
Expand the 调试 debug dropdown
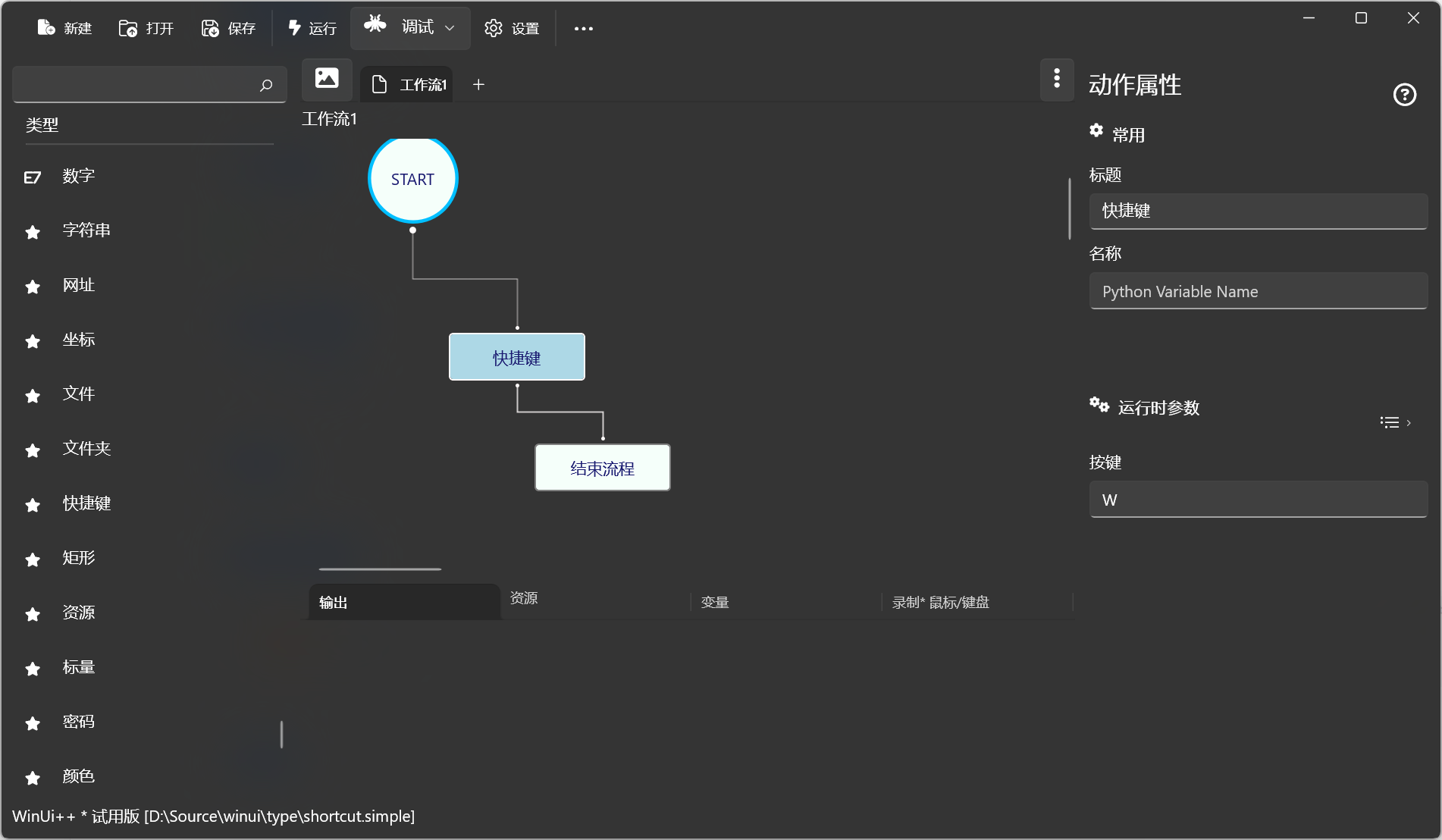point(450,28)
